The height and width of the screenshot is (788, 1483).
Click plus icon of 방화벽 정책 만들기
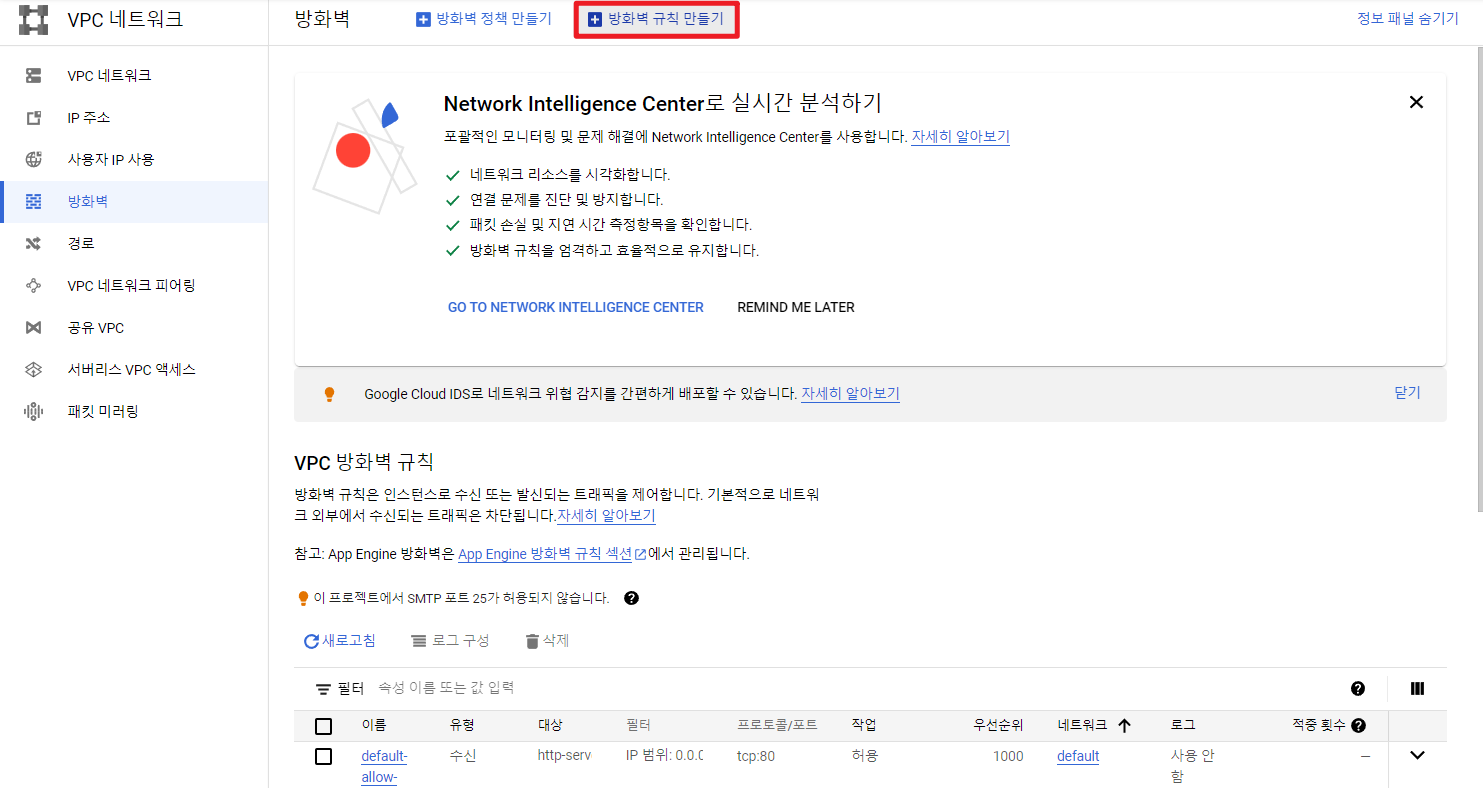click(423, 19)
